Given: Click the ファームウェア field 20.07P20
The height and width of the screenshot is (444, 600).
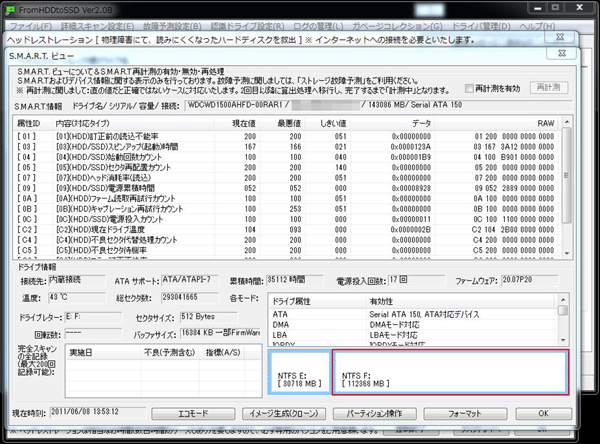Looking at the screenshot, I should pyautogui.click(x=530, y=280).
